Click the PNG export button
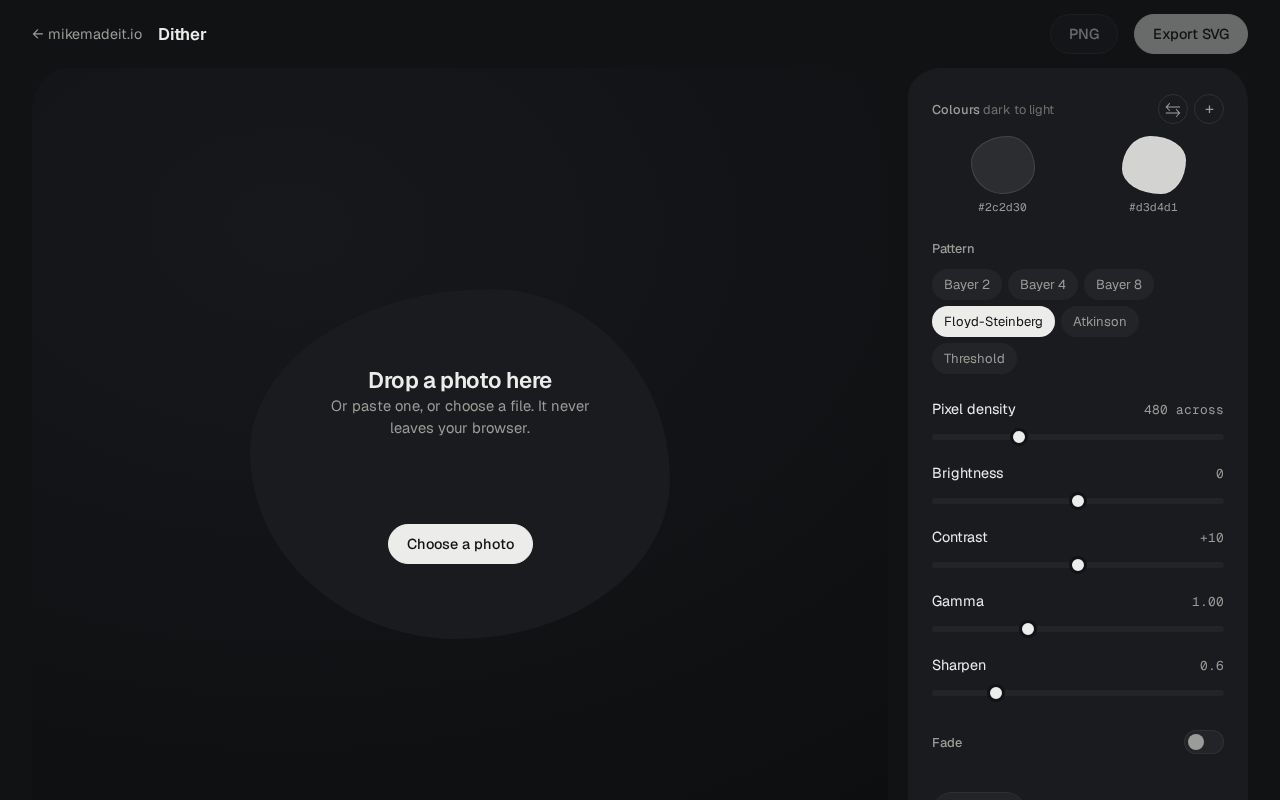 (1084, 34)
